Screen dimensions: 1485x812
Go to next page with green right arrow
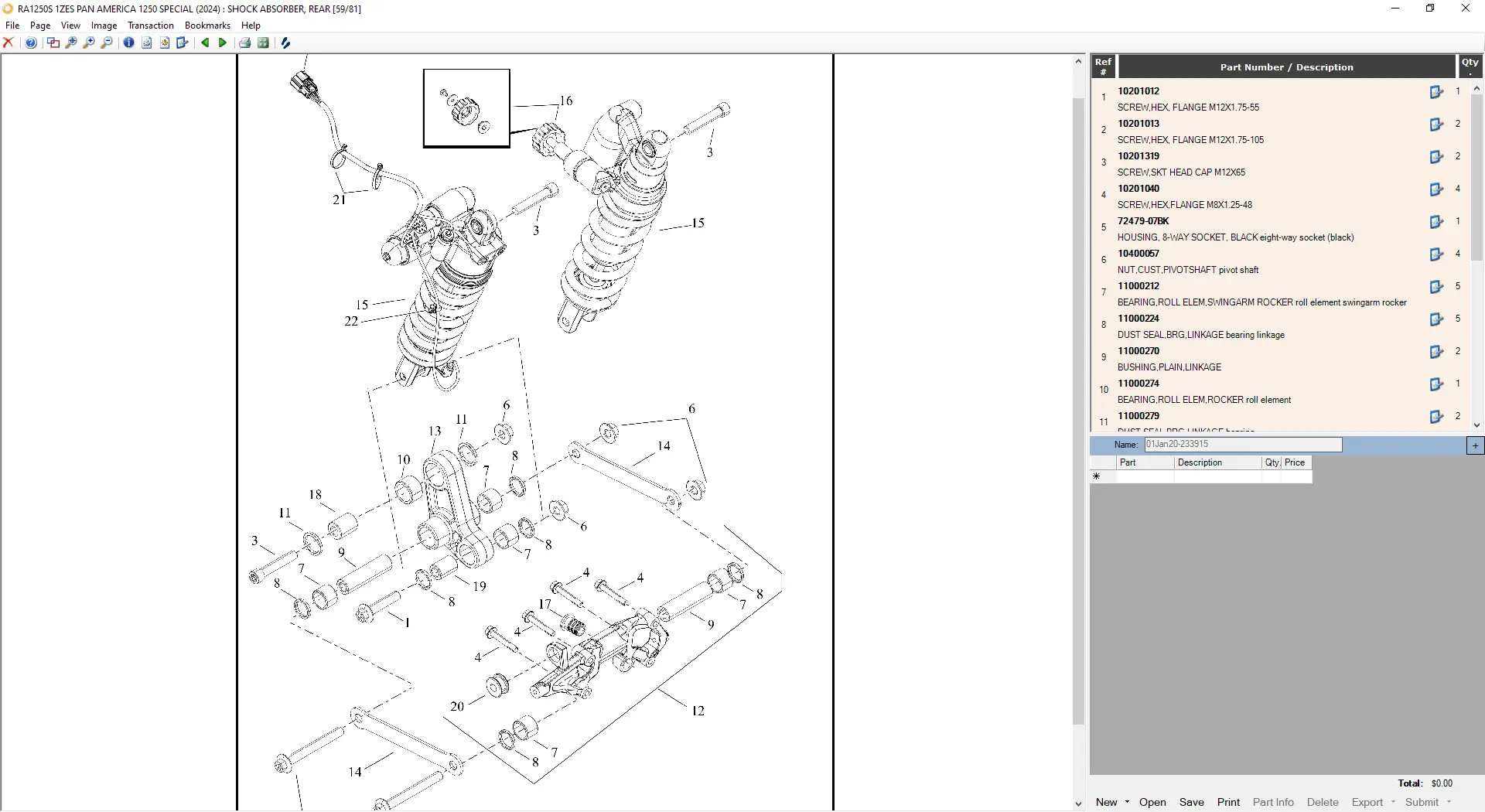pos(223,43)
